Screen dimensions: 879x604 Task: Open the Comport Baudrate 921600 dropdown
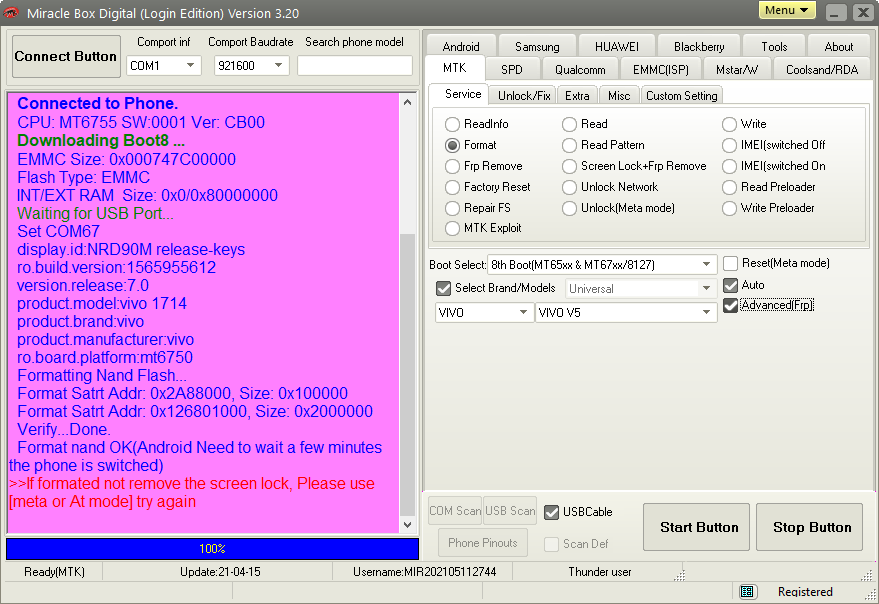coord(251,66)
